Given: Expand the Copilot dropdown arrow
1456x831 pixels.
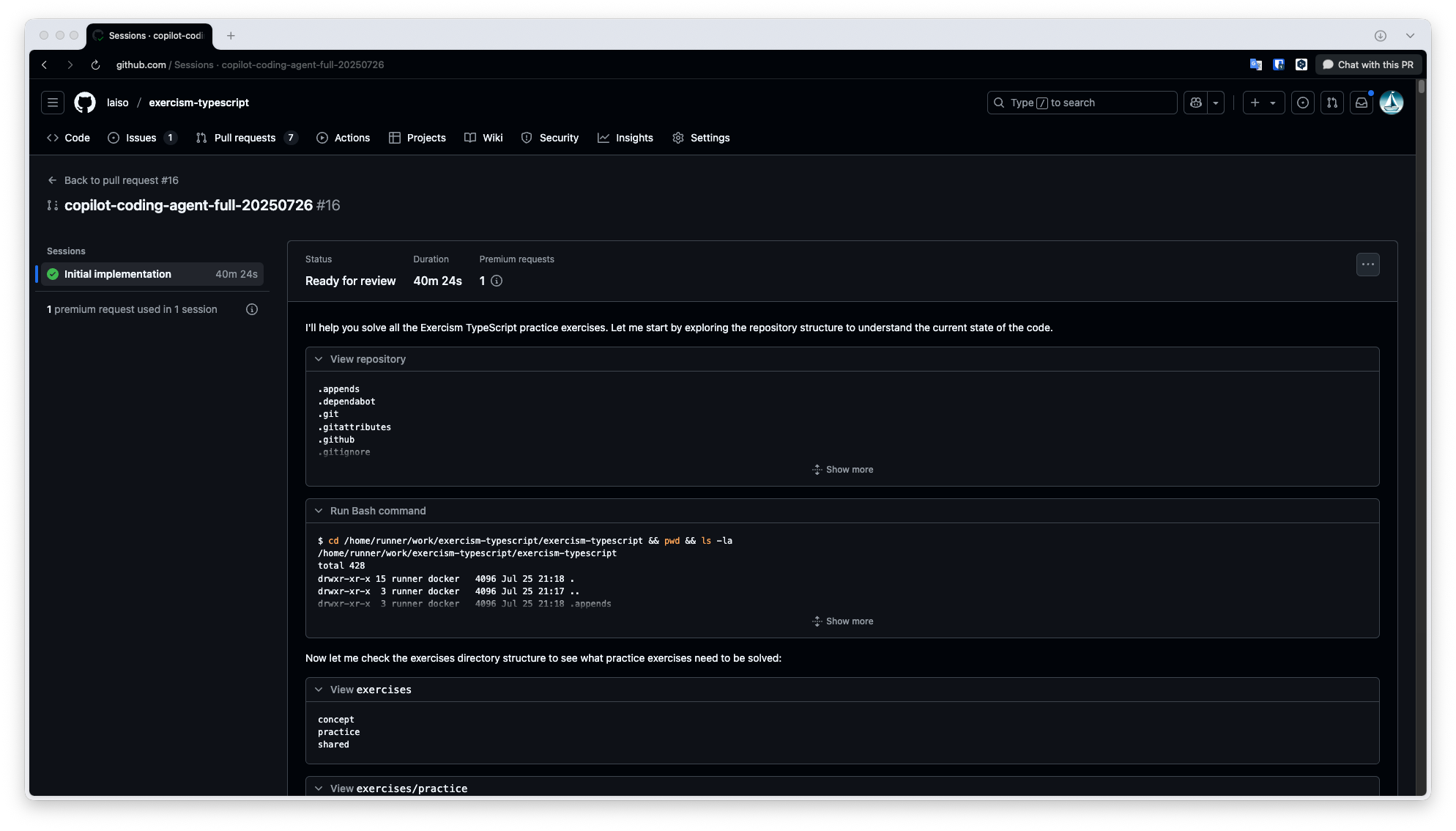Looking at the screenshot, I should pyautogui.click(x=1216, y=103).
